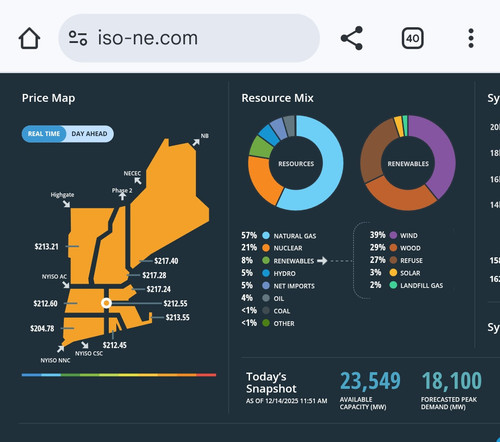
Task: Click the NB interface arrow icon
Action: tap(196, 142)
